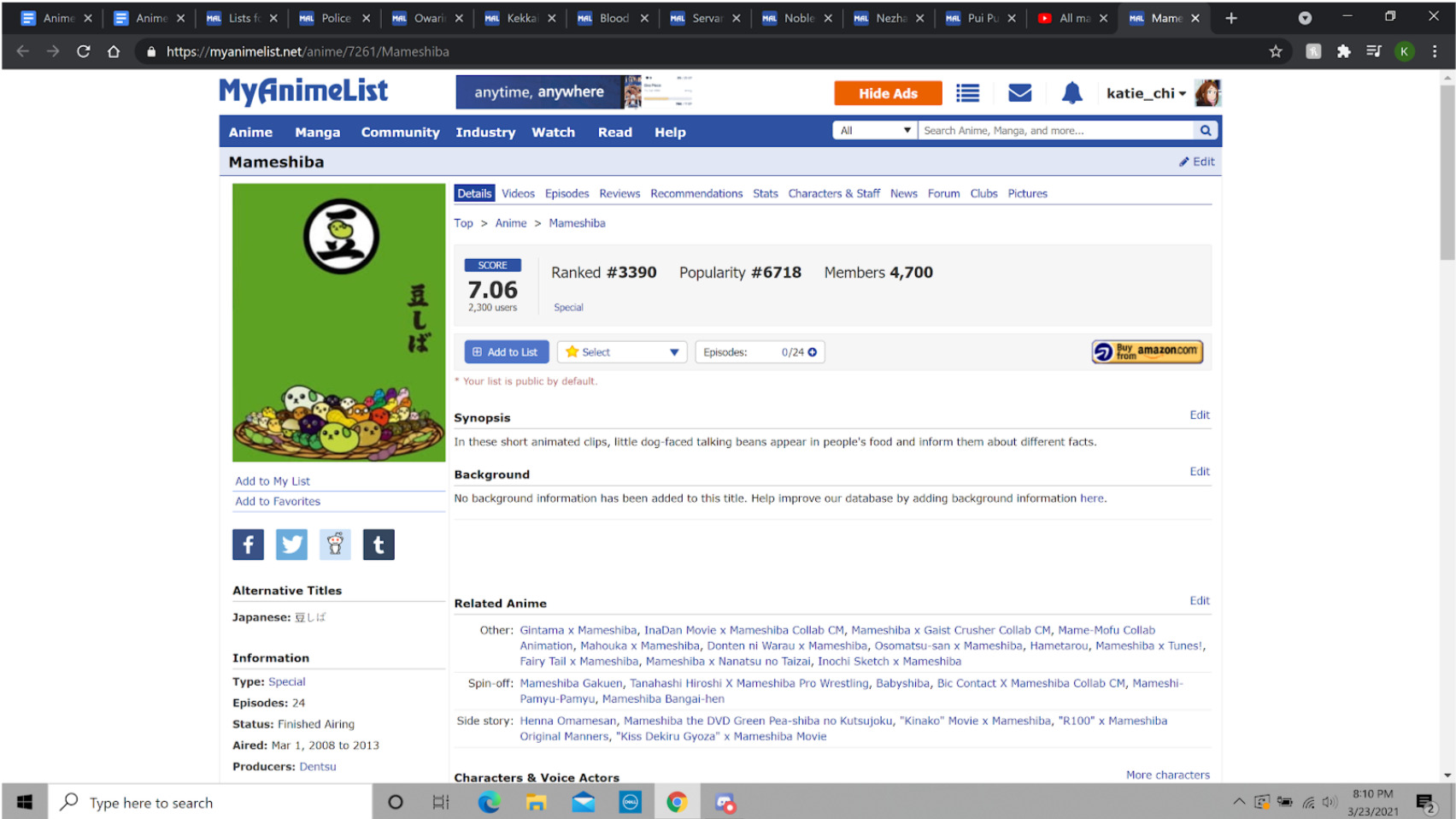
Task: Open the Videos tab
Action: (518, 194)
